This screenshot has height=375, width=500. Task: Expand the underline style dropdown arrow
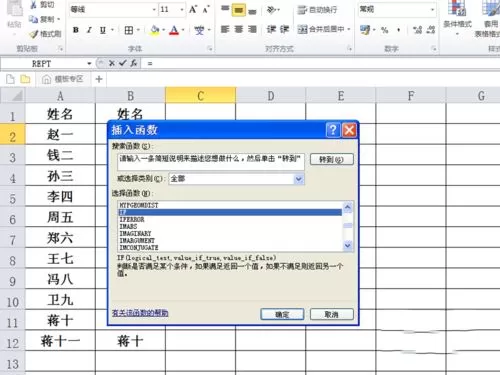(x=112, y=30)
